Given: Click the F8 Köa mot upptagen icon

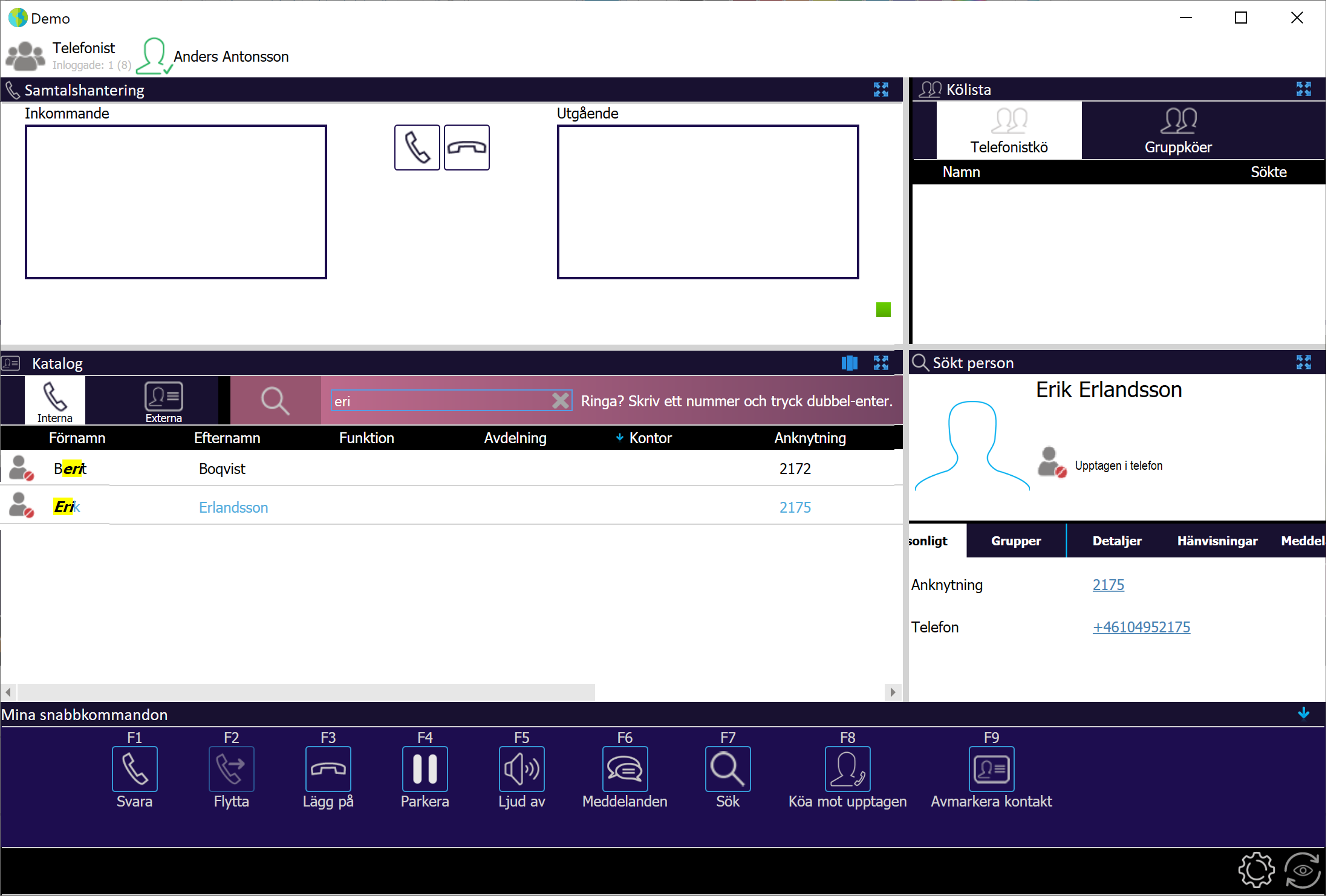Looking at the screenshot, I should pyautogui.click(x=847, y=769).
